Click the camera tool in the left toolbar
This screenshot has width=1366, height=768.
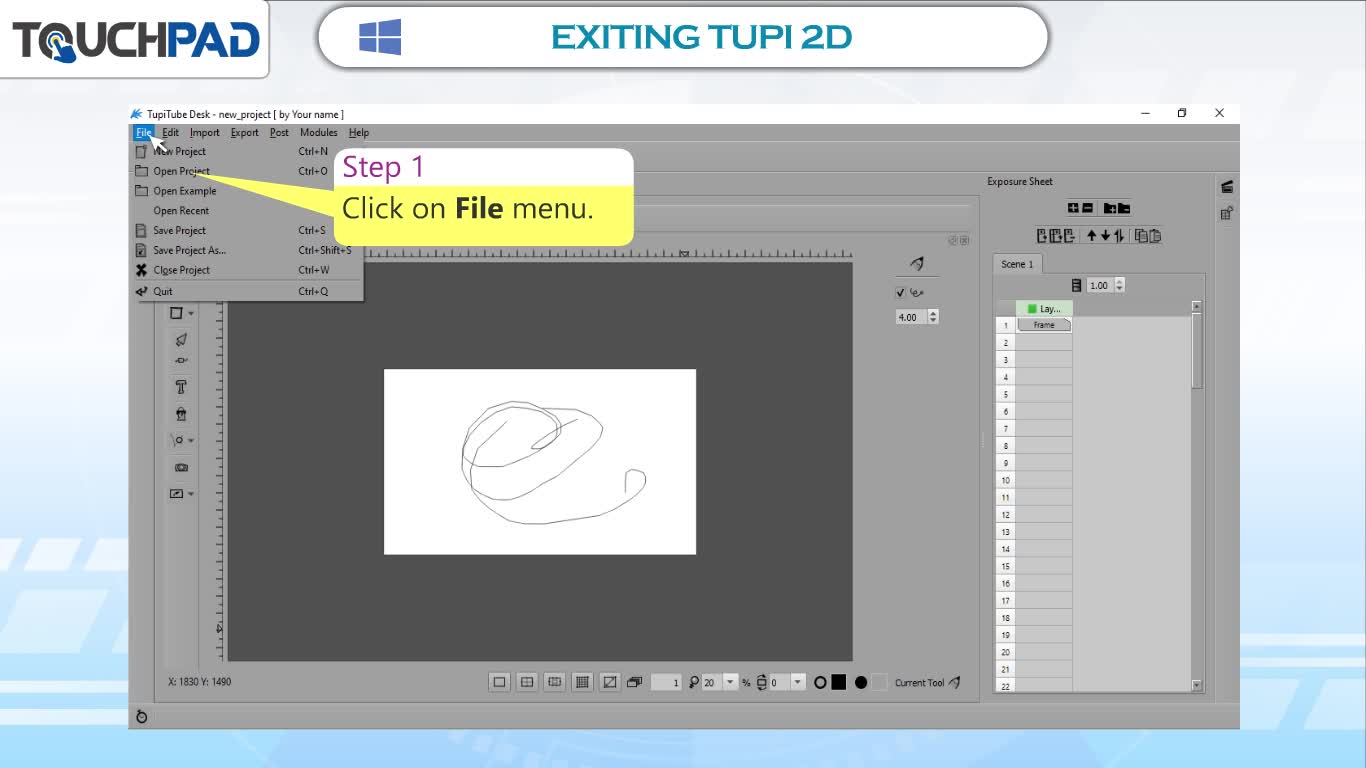click(x=181, y=467)
